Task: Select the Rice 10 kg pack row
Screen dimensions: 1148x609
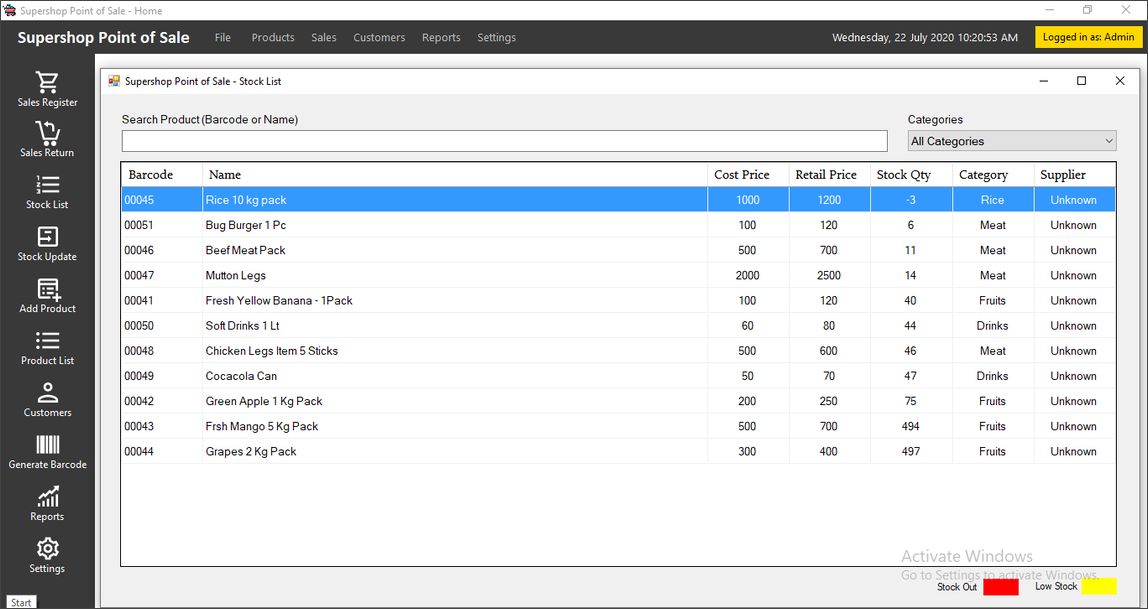Action: pyautogui.click(x=619, y=200)
